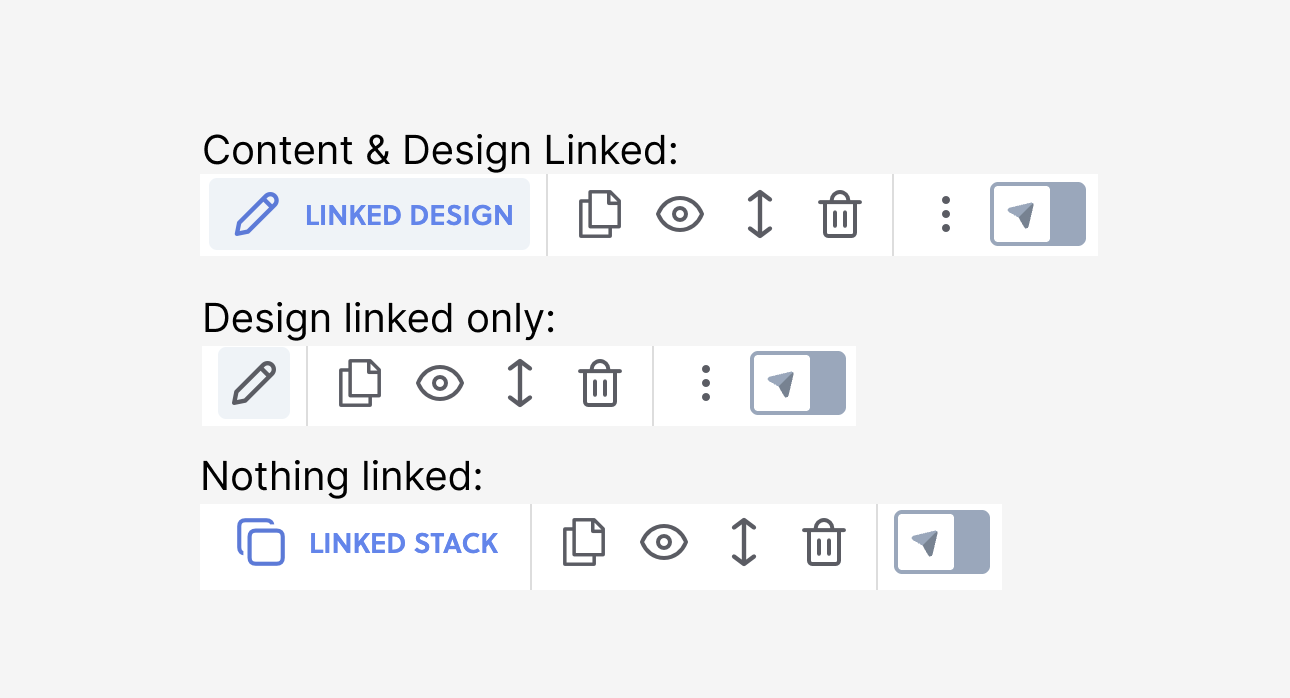Viewport: 1290px width, 698px height.
Task: Select the Design linked only label
Action: (x=380, y=318)
